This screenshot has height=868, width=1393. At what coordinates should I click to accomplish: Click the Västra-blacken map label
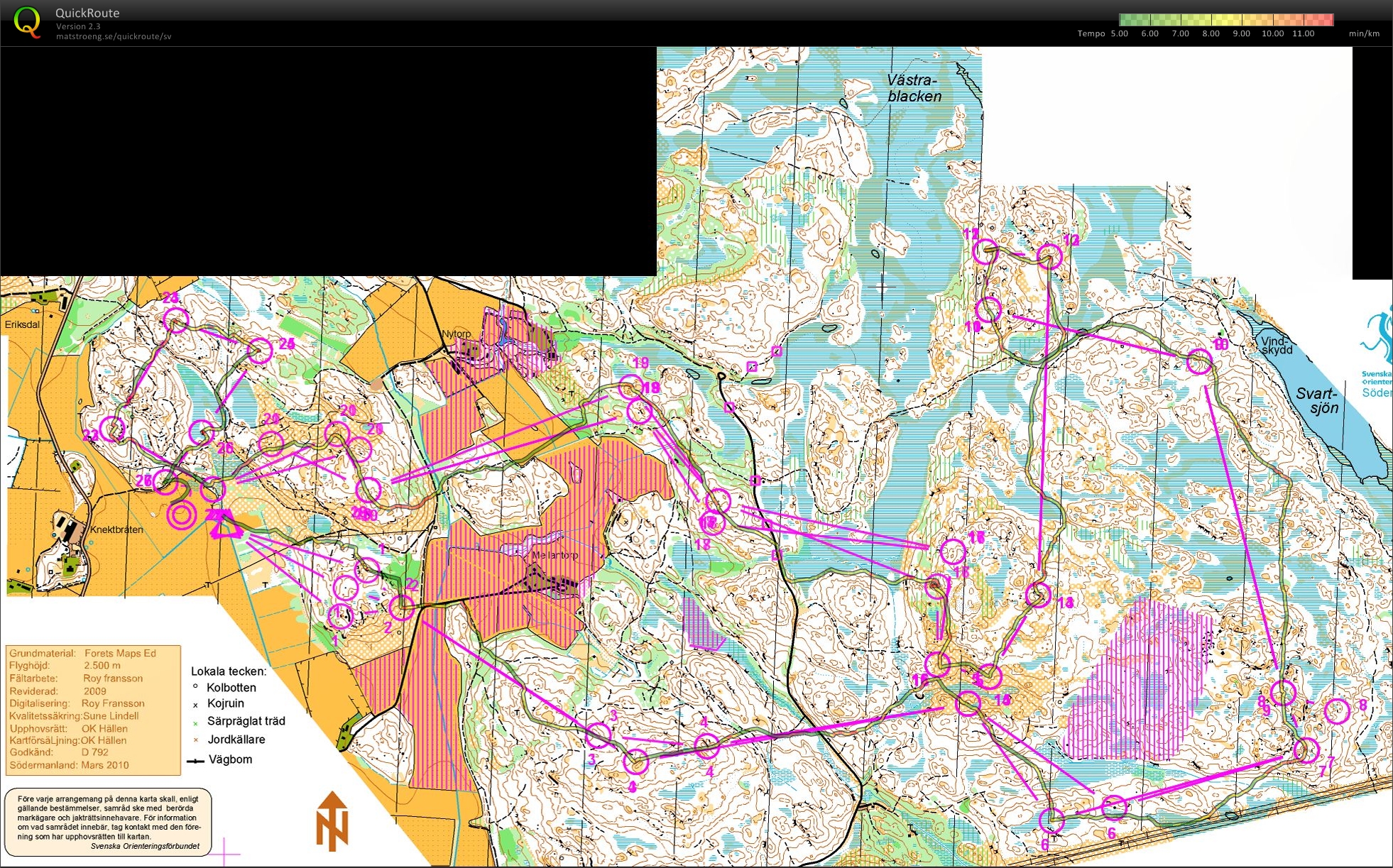coord(914,89)
